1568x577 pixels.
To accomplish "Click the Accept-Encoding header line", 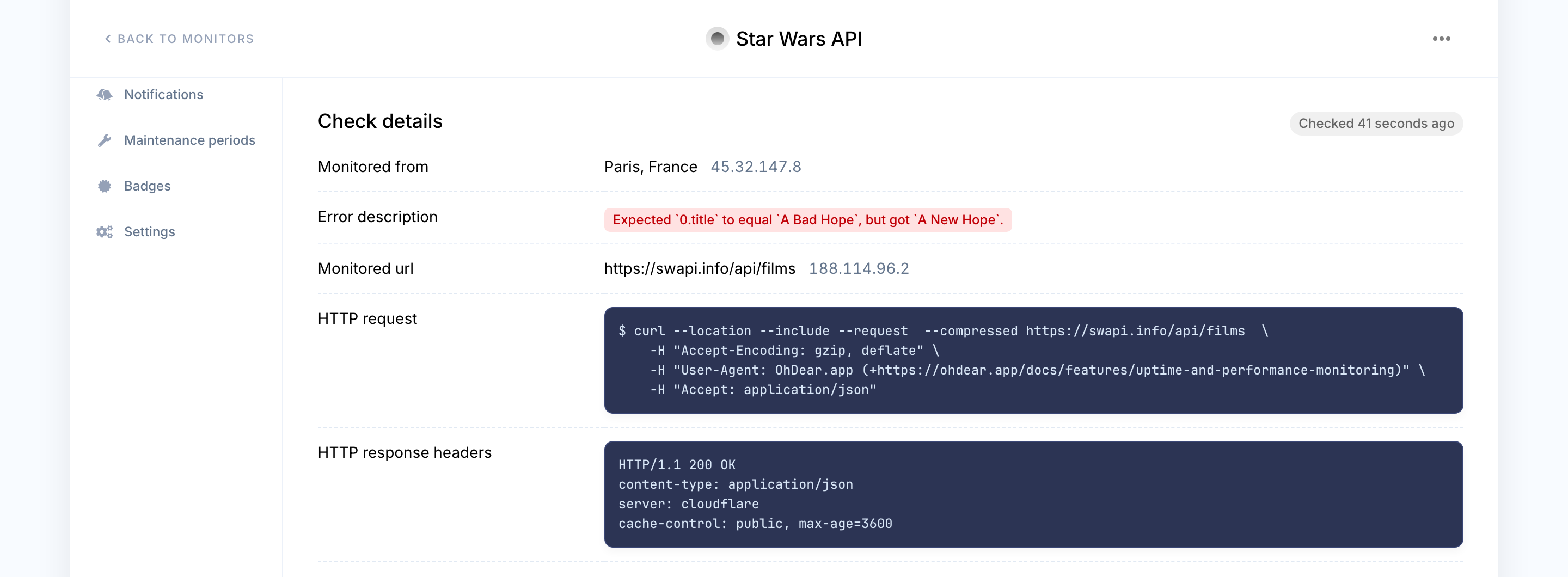I will pos(794,351).
